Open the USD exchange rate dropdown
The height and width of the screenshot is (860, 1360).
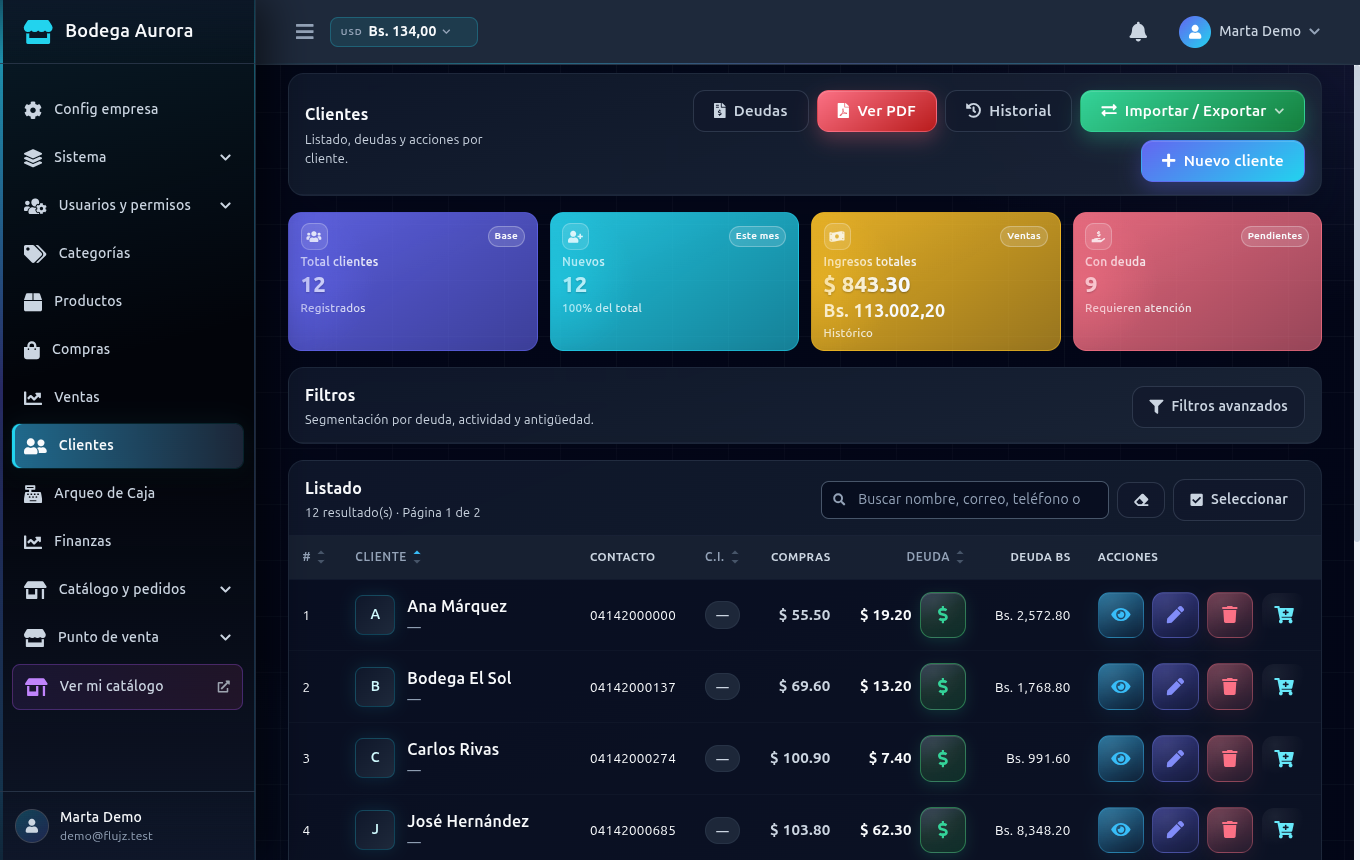click(x=404, y=32)
